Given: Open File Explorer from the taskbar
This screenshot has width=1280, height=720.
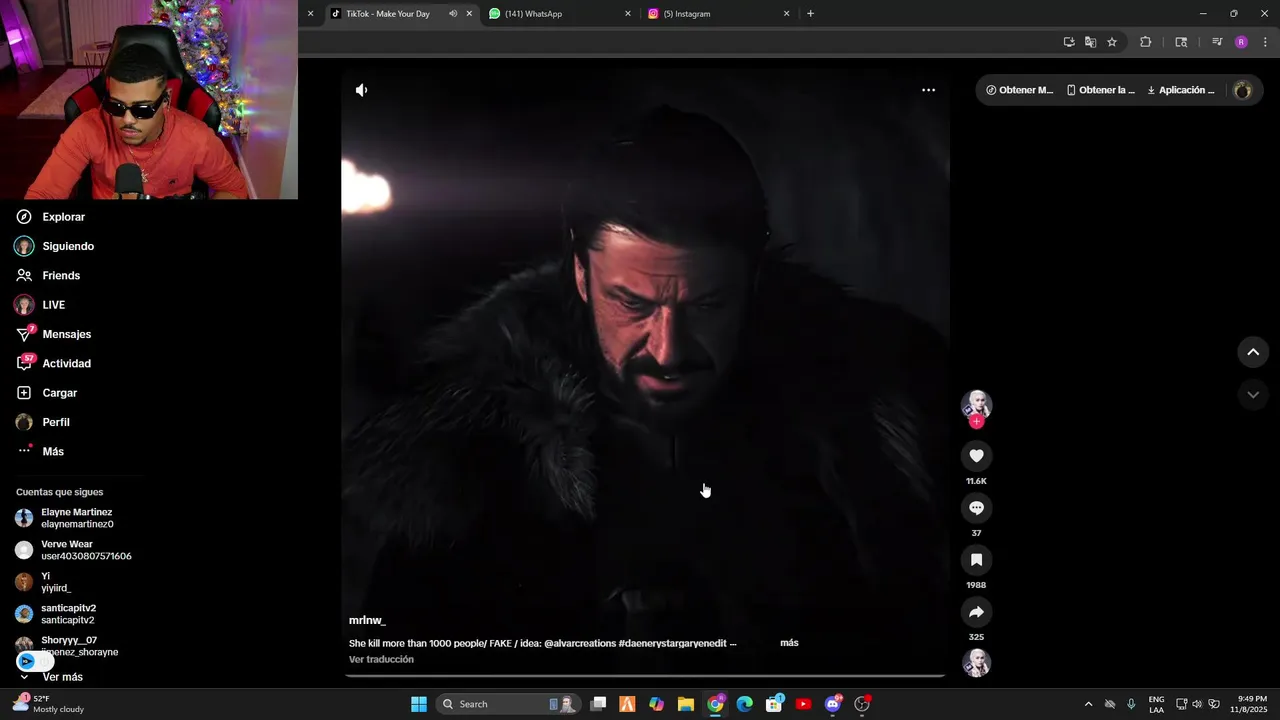Looking at the screenshot, I should (x=686, y=704).
